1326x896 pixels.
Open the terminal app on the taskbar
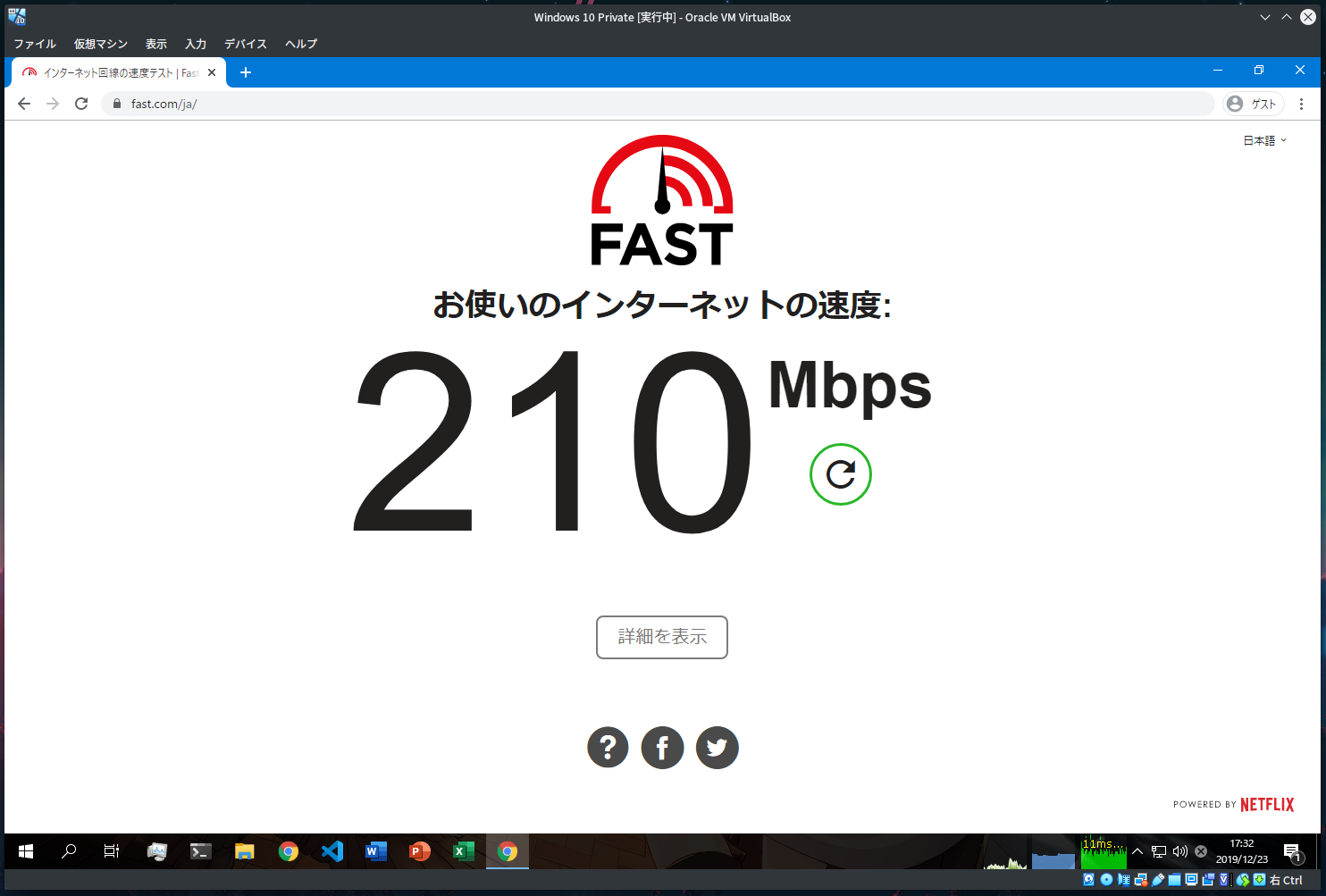pos(200,851)
